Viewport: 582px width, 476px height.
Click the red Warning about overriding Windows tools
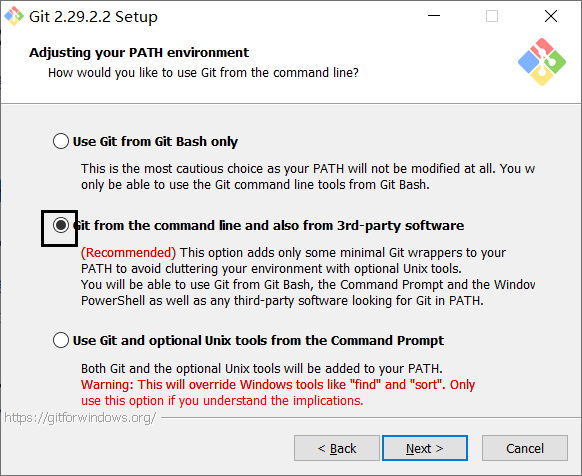(x=278, y=392)
